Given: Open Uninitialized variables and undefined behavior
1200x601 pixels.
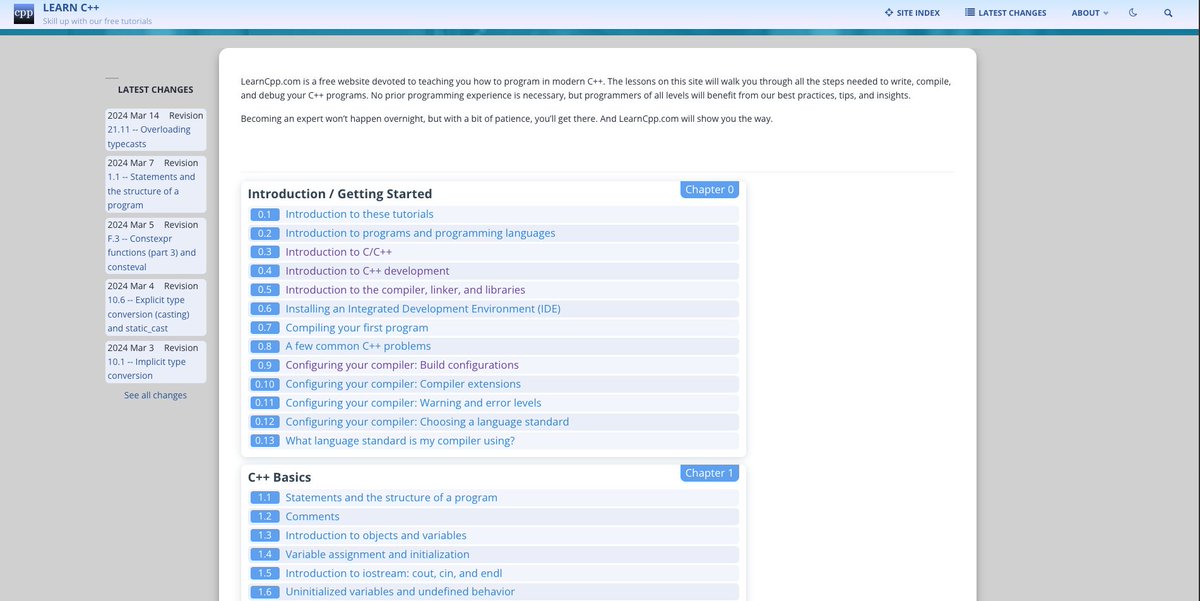Looking at the screenshot, I should click(400, 592).
